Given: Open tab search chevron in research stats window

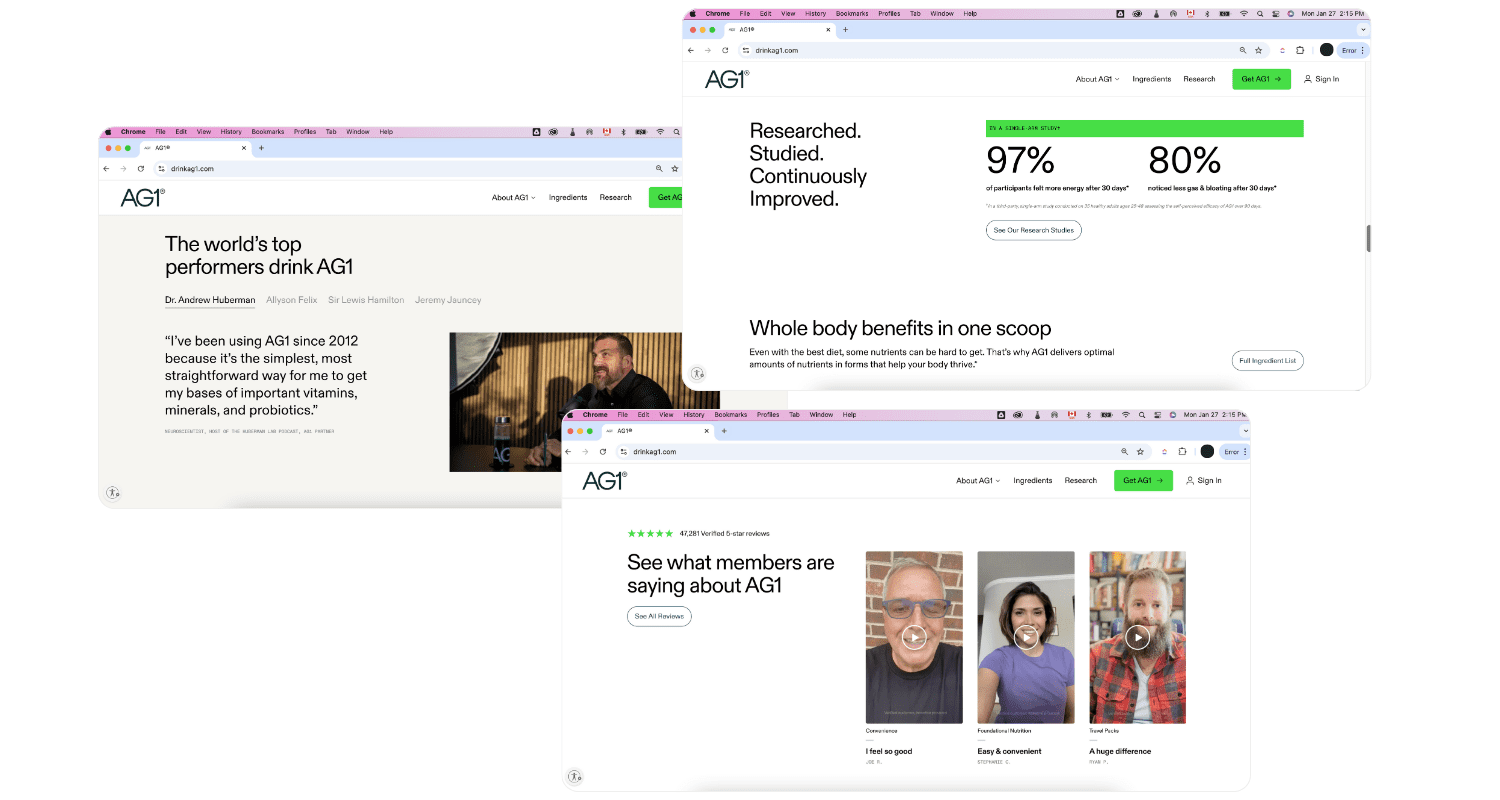Looking at the screenshot, I should pos(1362,30).
